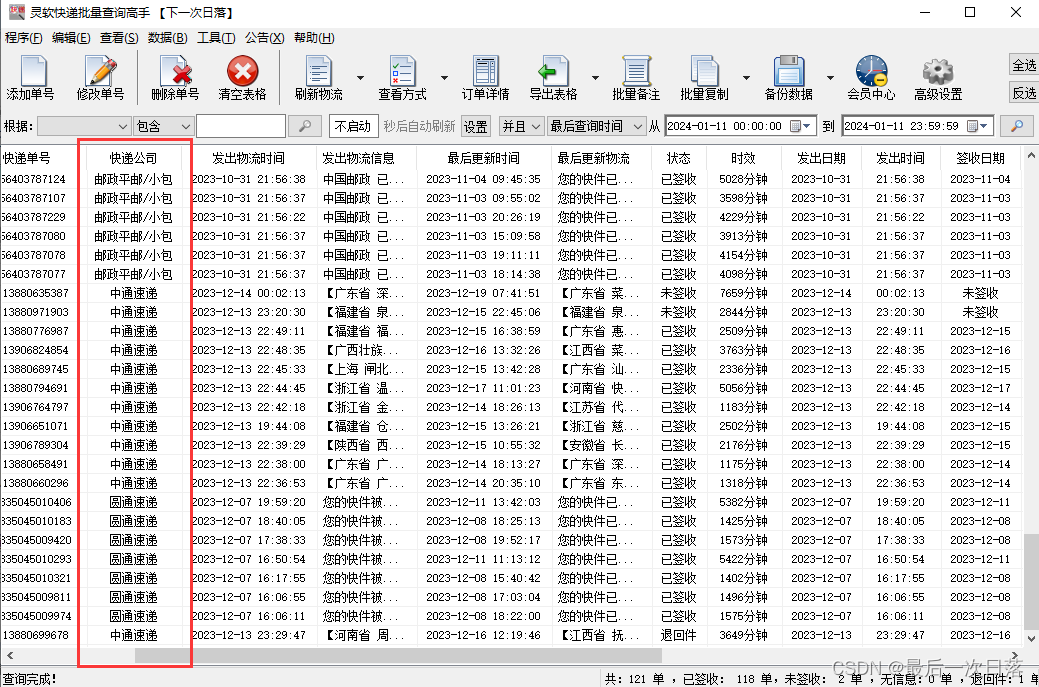Viewport: 1039px width, 687px height.
Task: Click the vertical scrollbar down arrow
Action: tap(1031, 639)
